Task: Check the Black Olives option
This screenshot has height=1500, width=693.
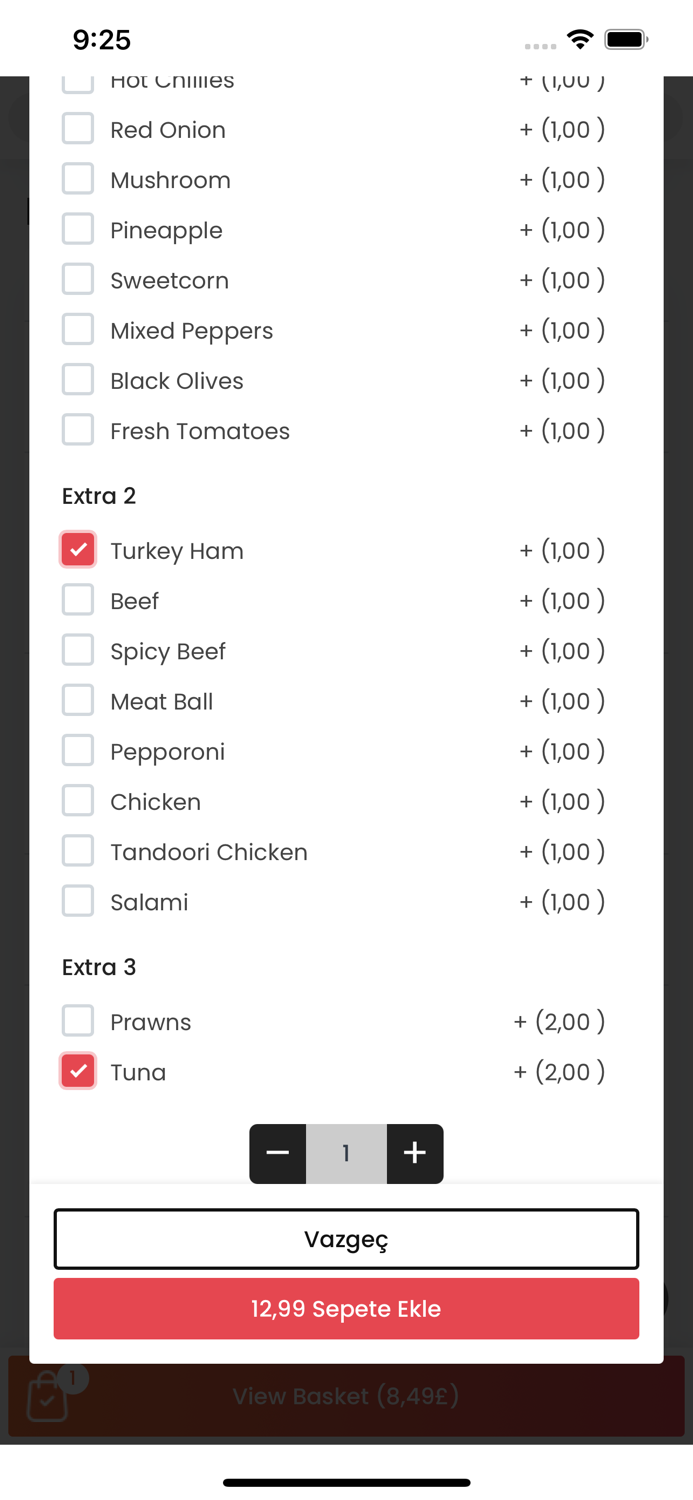Action: tap(78, 380)
